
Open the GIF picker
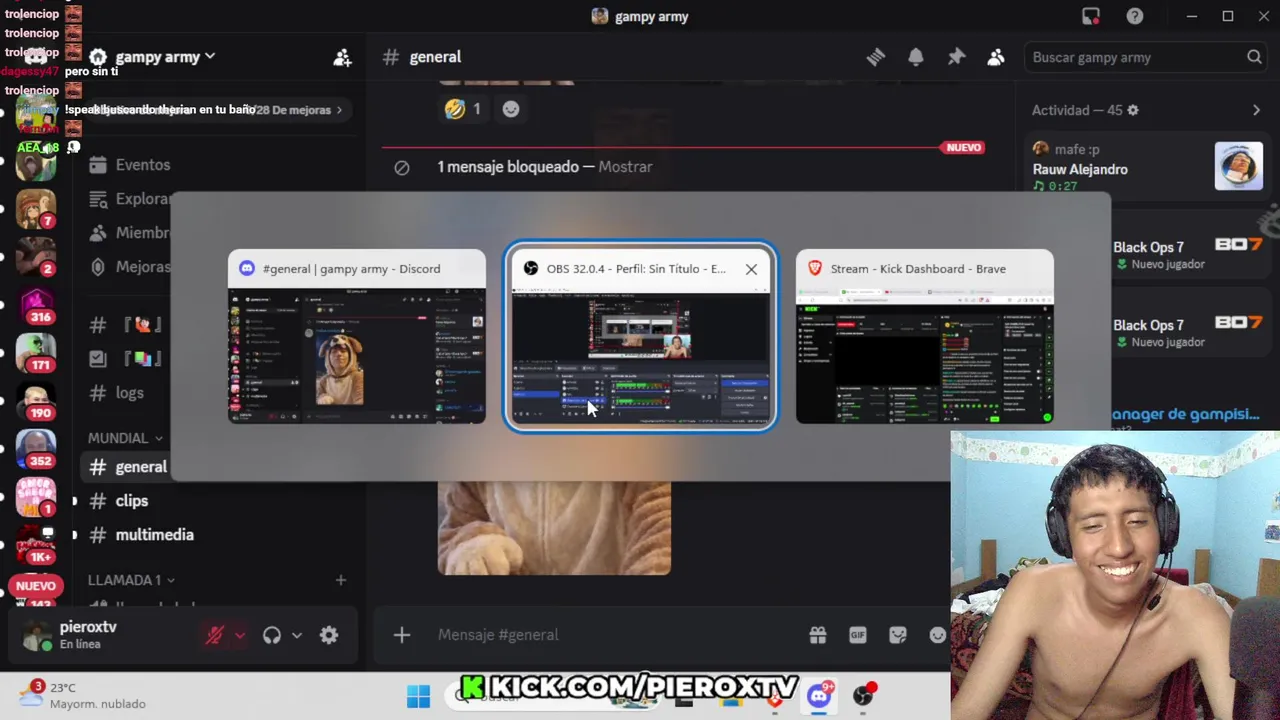(x=858, y=635)
